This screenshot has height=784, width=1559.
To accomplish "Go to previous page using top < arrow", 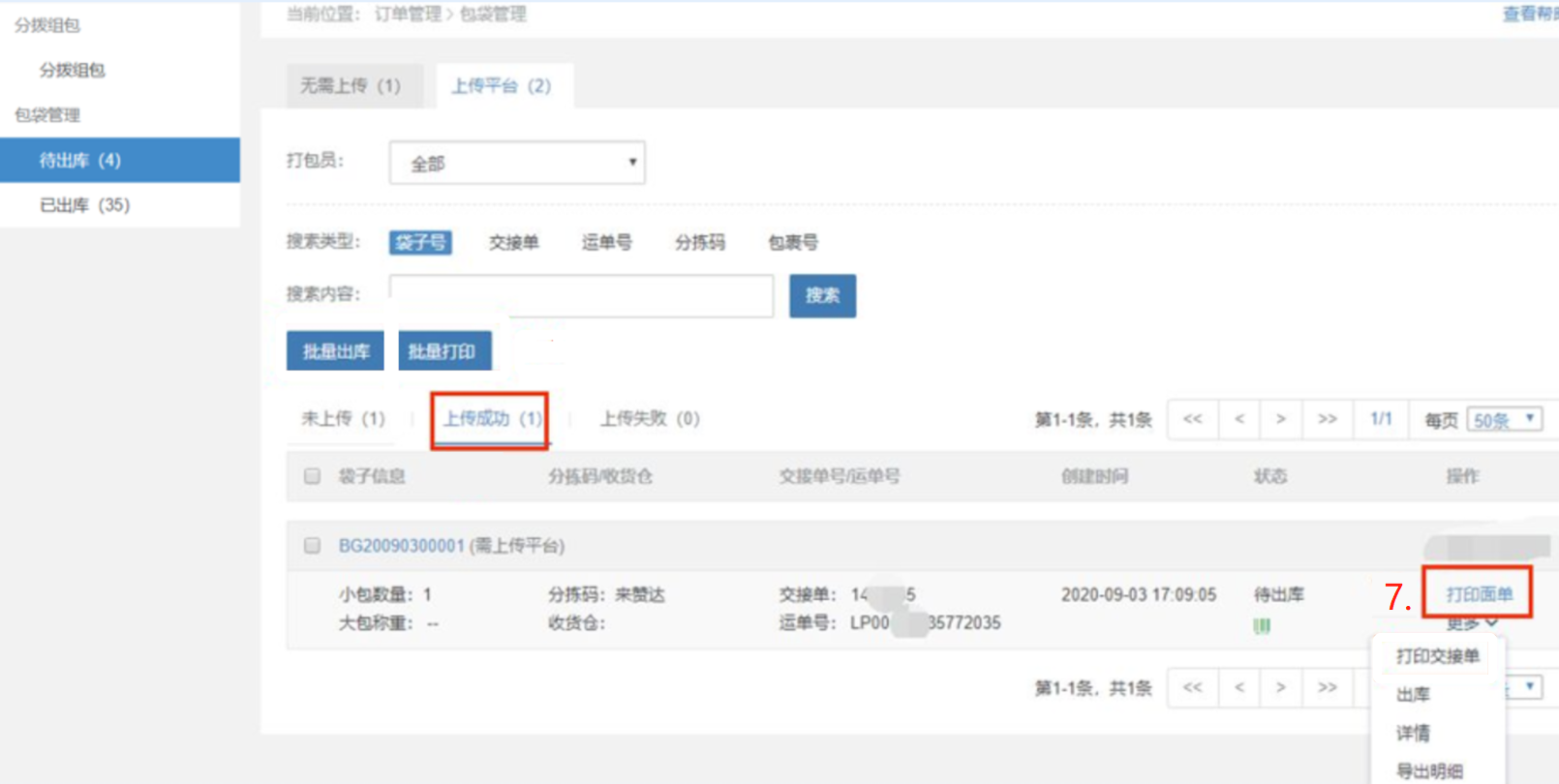I will (x=1239, y=419).
